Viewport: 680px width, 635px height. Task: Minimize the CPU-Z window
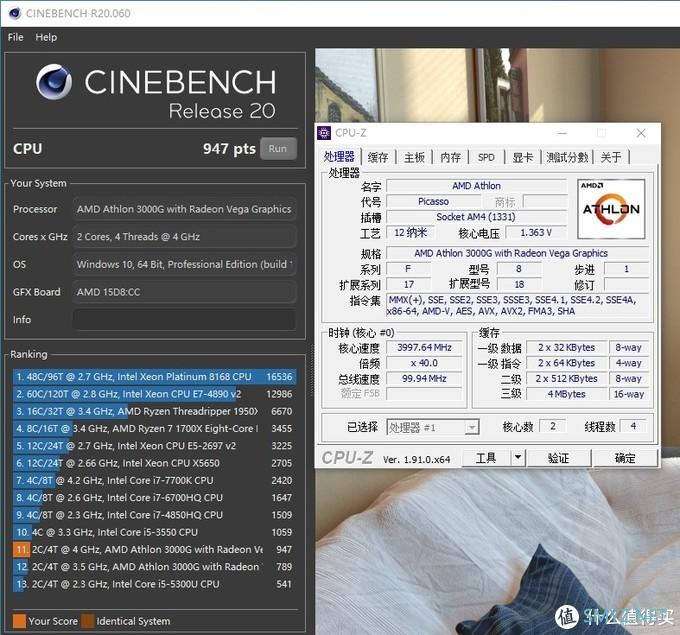pyautogui.click(x=562, y=133)
